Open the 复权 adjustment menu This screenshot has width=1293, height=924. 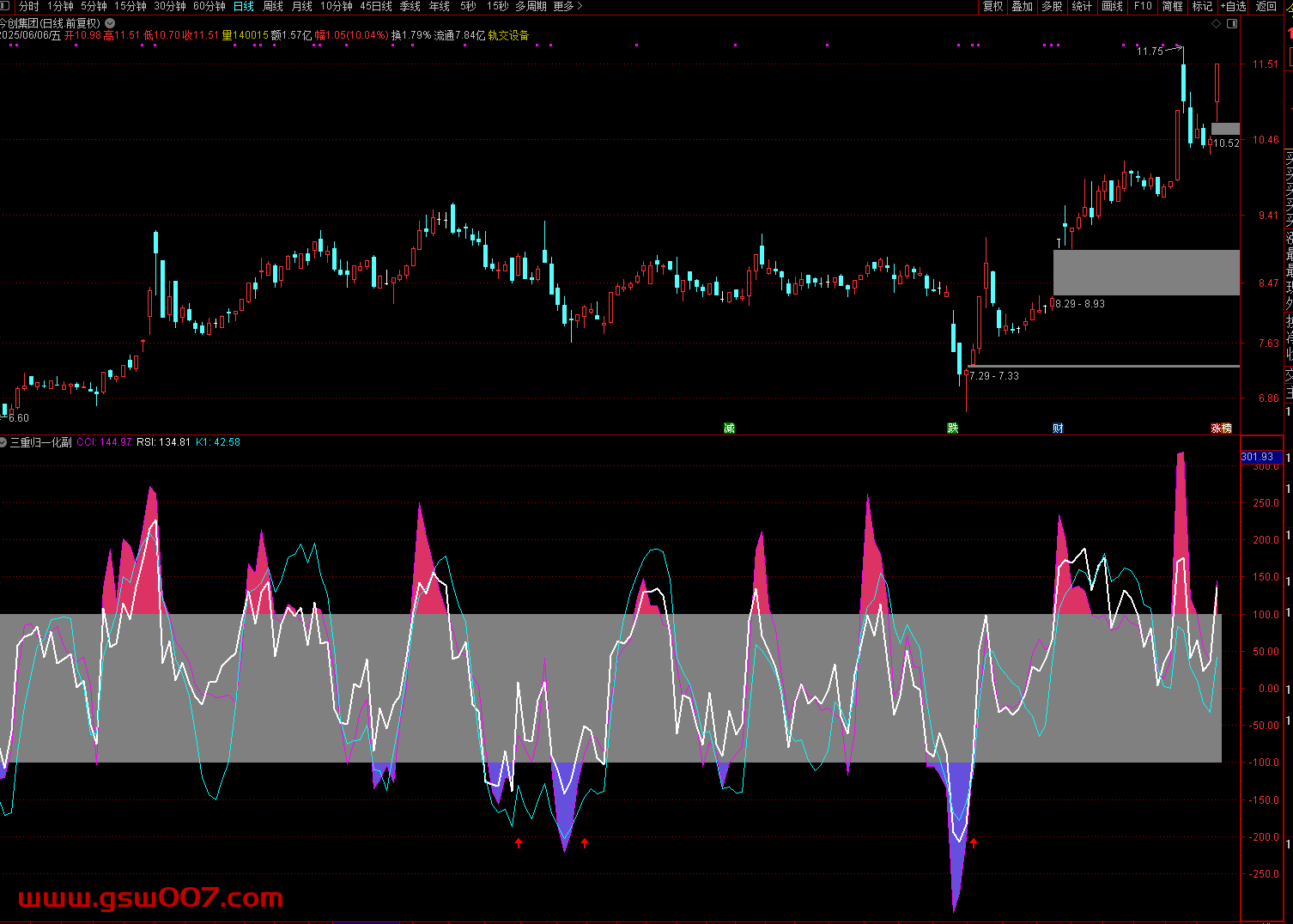point(993,6)
